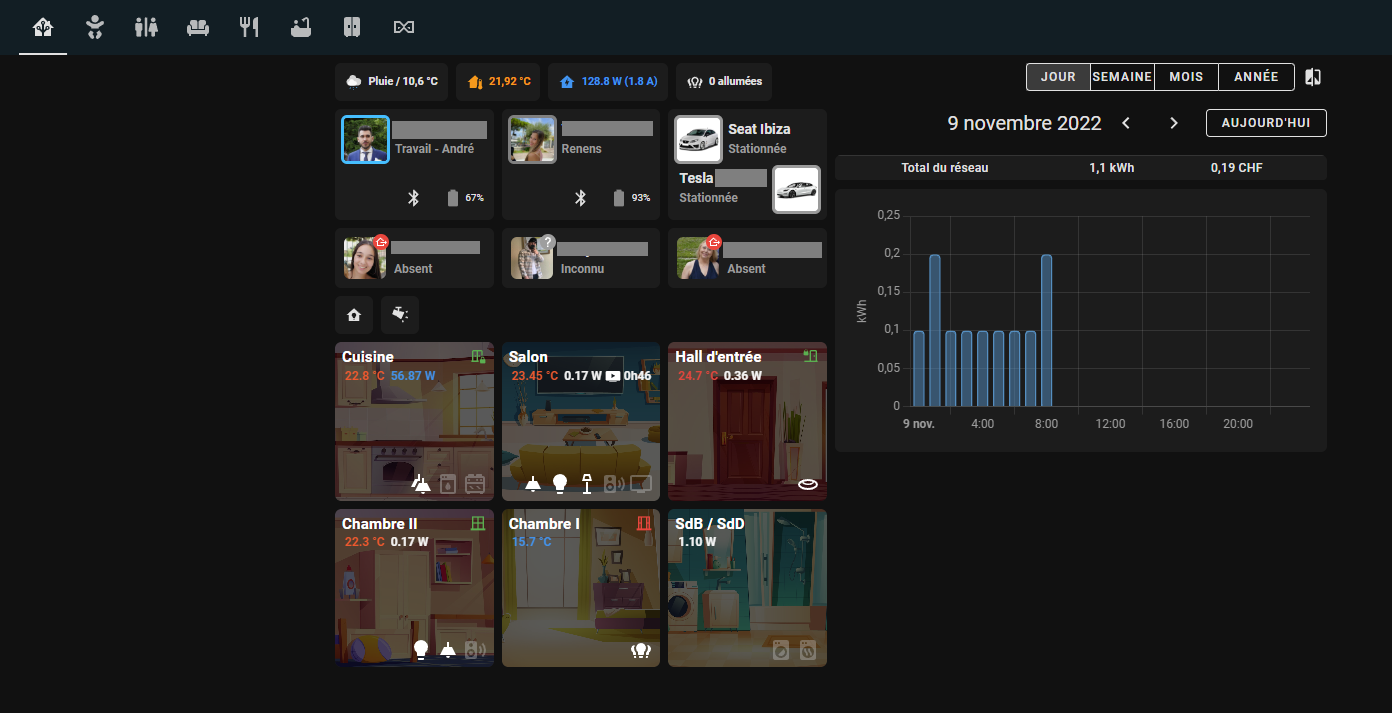The image size is (1392, 713).
Task: Click the small home icon button below persons
Action: click(x=354, y=315)
